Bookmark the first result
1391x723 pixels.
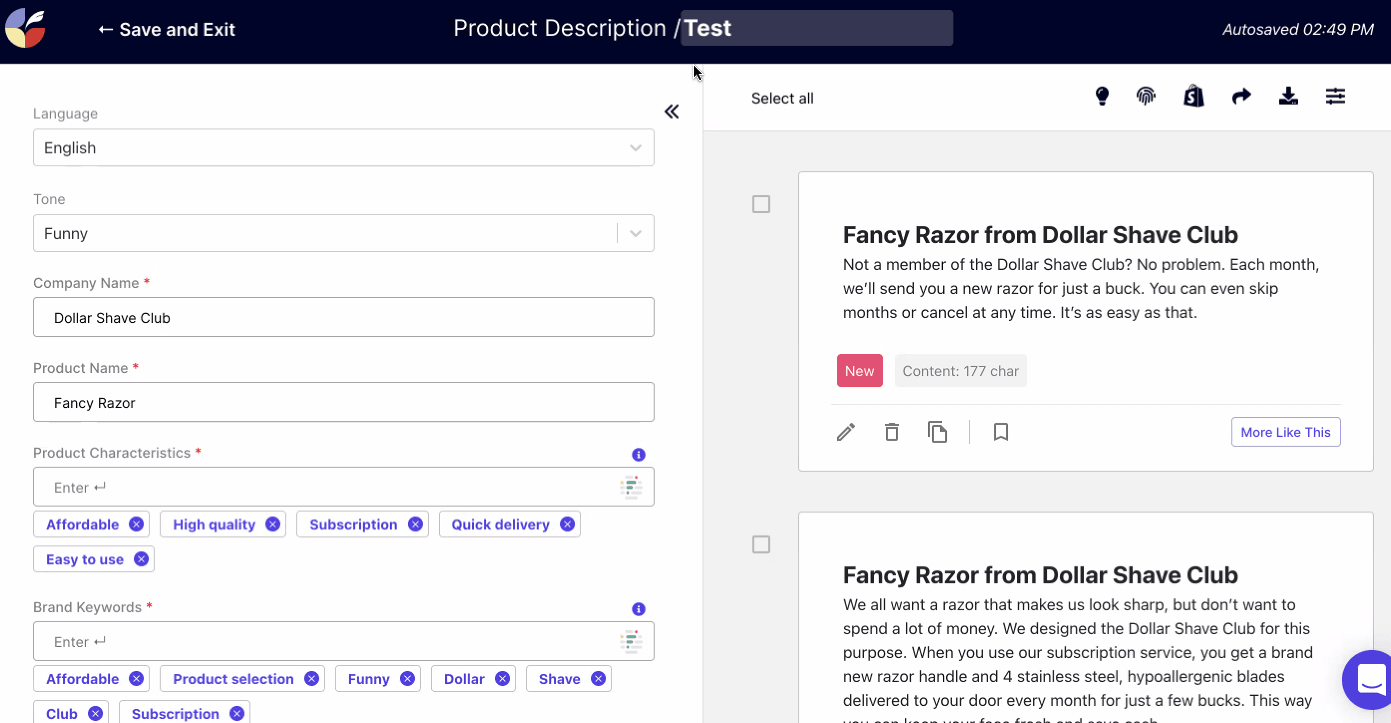pos(1001,432)
